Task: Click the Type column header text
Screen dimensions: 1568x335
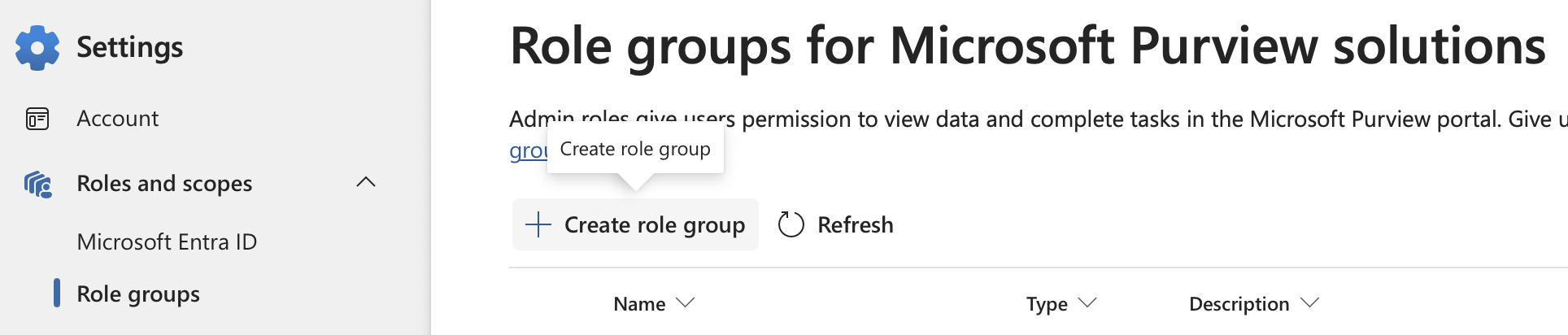Action: [1046, 304]
